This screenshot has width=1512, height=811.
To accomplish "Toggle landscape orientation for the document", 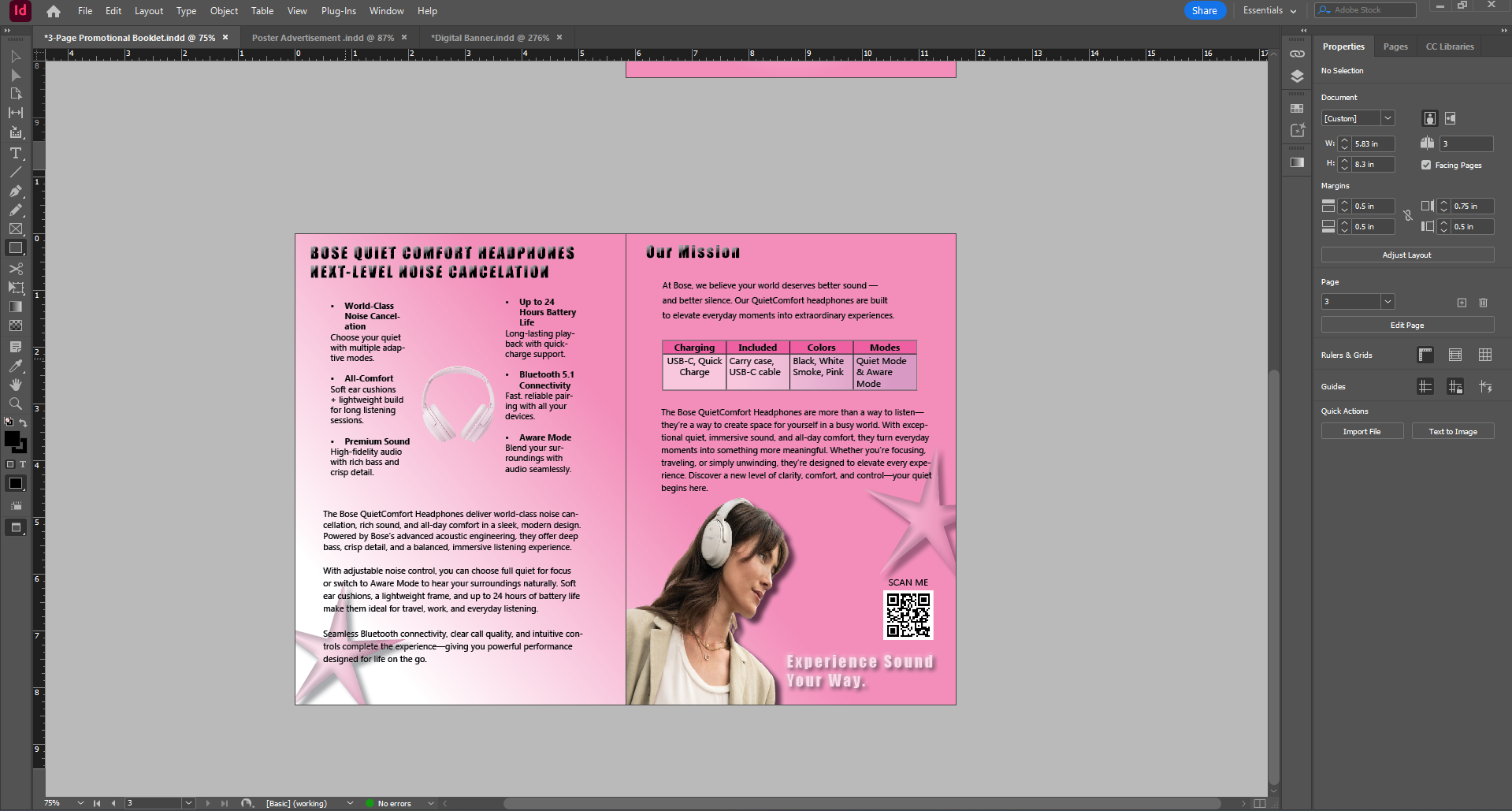I will pos(1451,118).
